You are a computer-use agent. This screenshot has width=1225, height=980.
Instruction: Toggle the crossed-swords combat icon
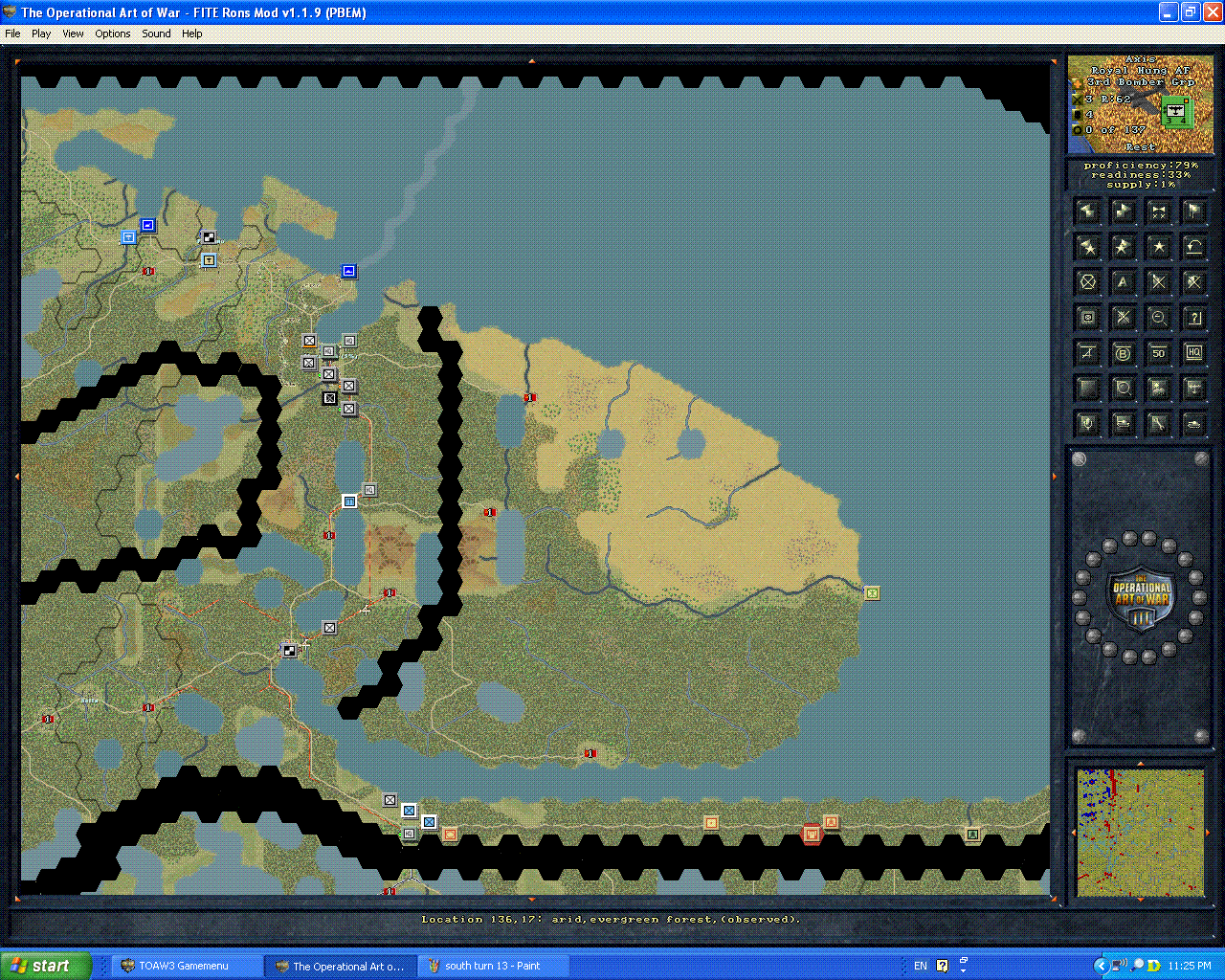[1158, 281]
